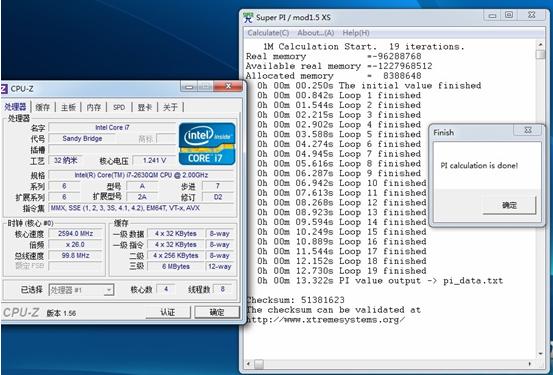The image size is (553, 375).
Task: Close the CPU-Z window
Action: (x=228, y=86)
